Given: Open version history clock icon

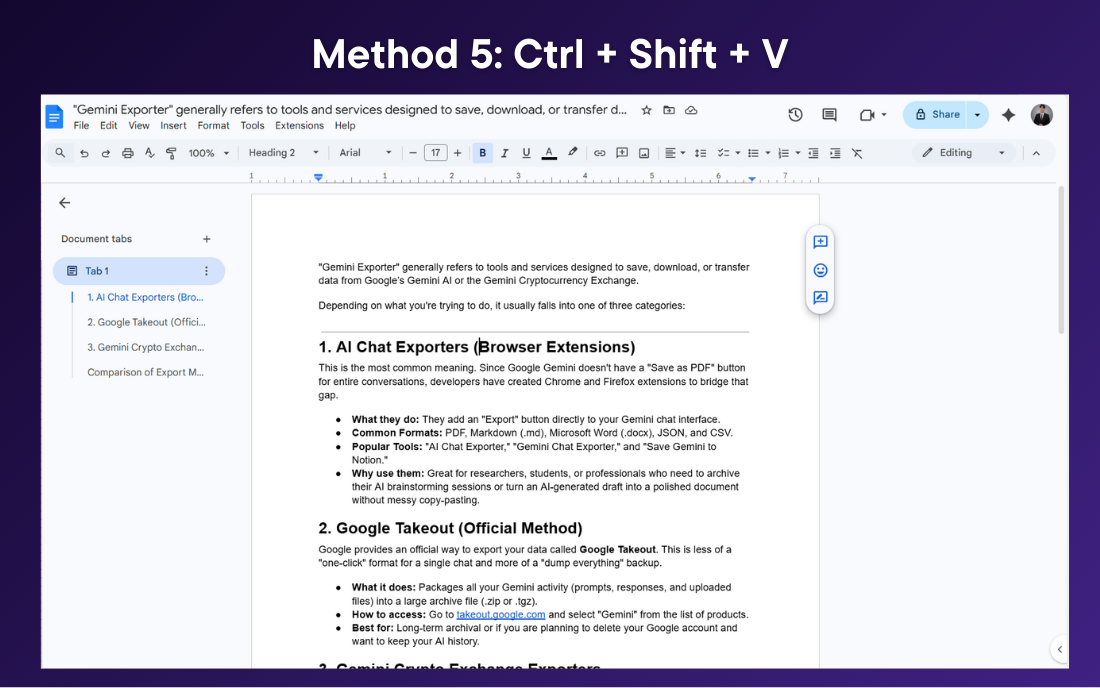Looking at the screenshot, I should [x=795, y=114].
